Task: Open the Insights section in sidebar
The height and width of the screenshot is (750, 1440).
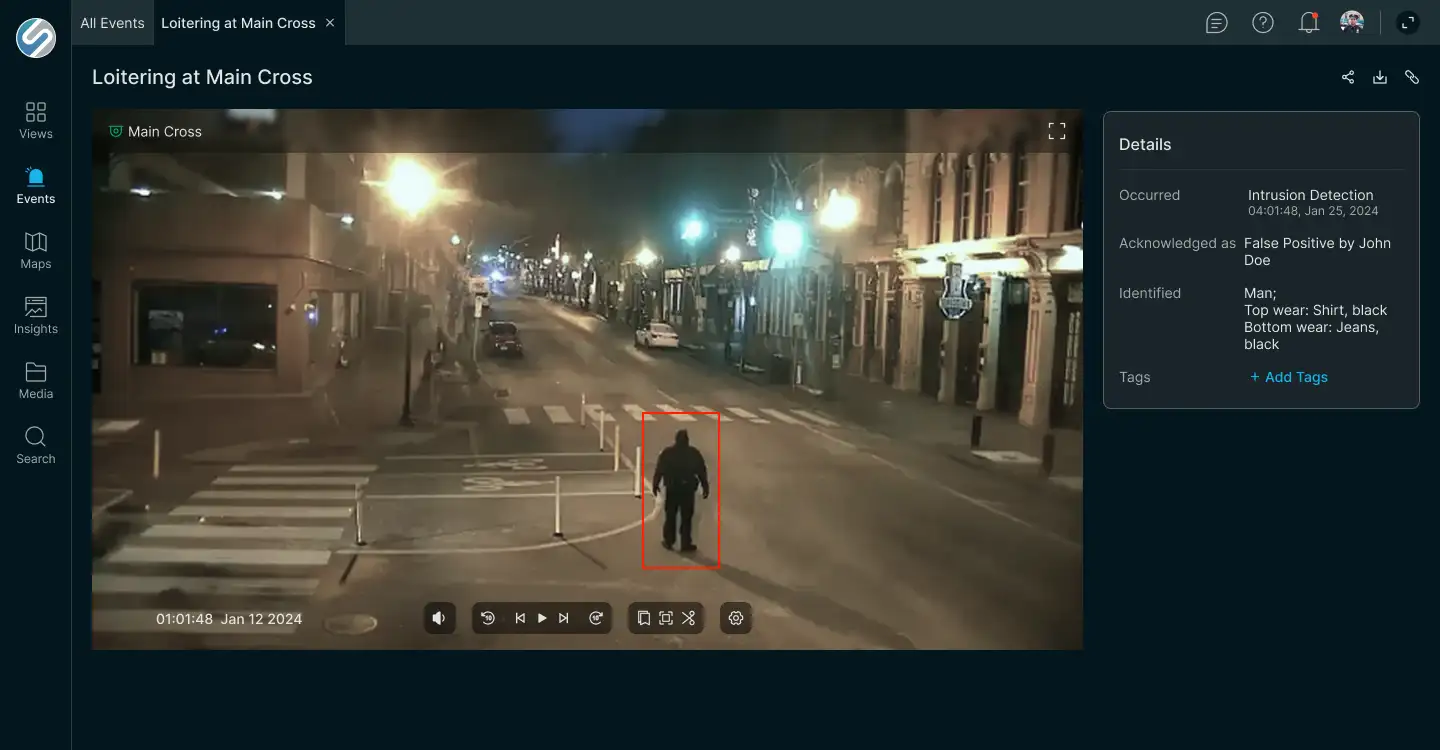Action: [36, 315]
